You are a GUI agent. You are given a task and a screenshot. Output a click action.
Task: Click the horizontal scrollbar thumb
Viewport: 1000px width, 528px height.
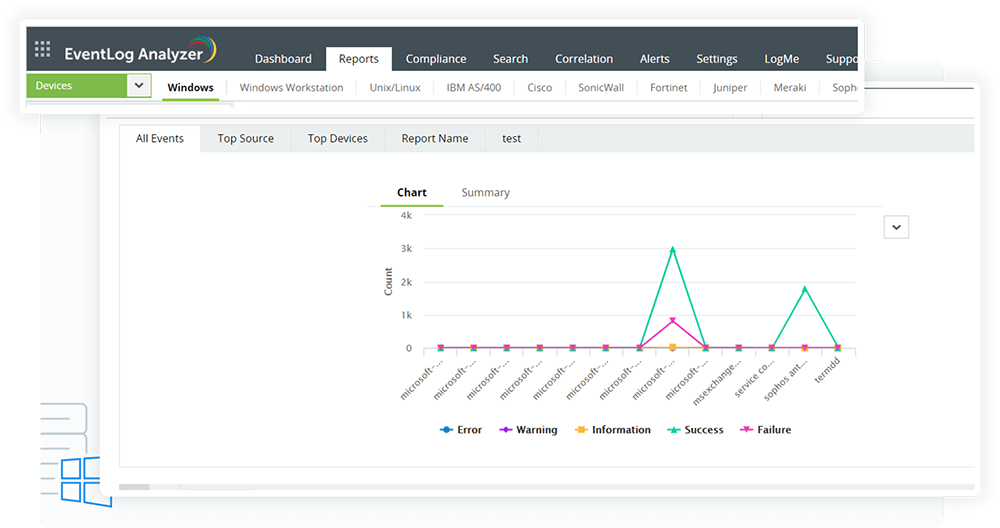[x=134, y=487]
